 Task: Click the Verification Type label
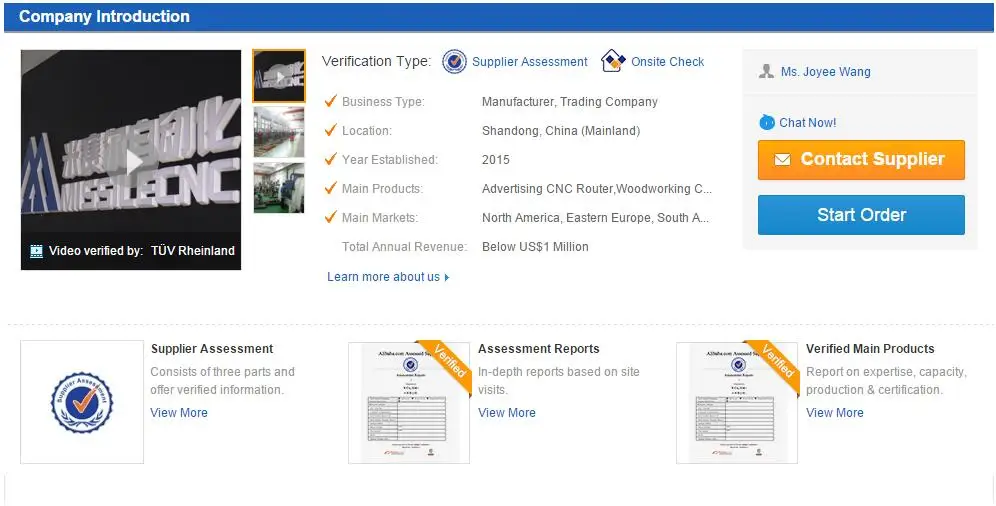[x=376, y=62]
